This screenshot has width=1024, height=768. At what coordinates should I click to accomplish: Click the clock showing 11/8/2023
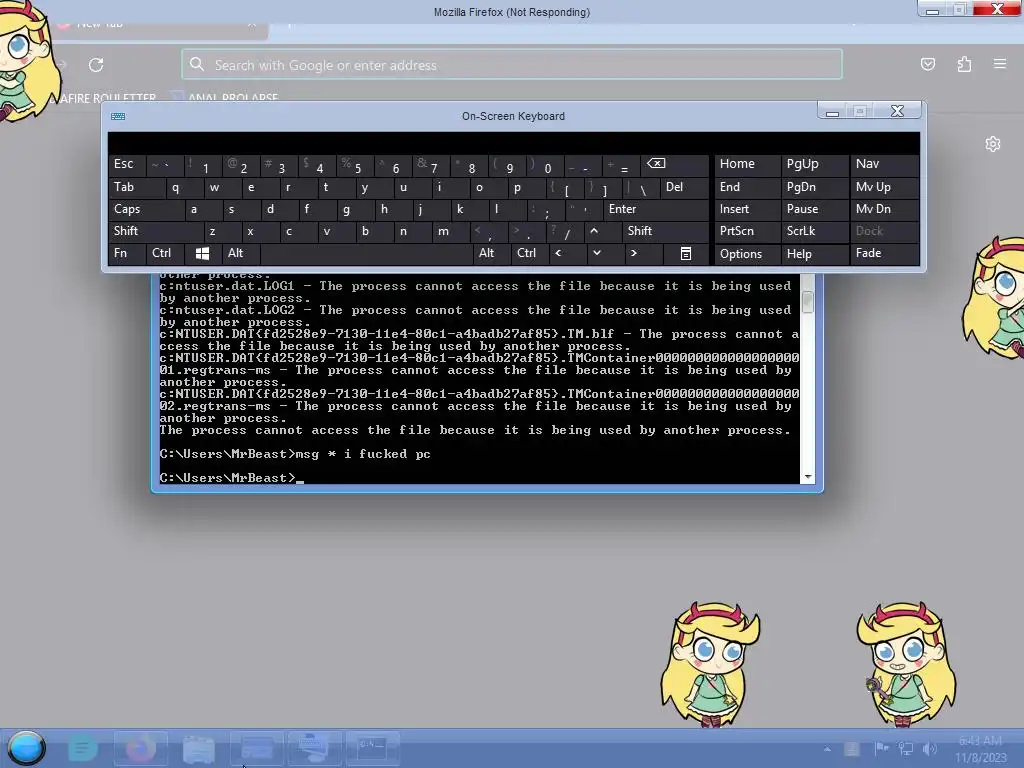[980, 749]
